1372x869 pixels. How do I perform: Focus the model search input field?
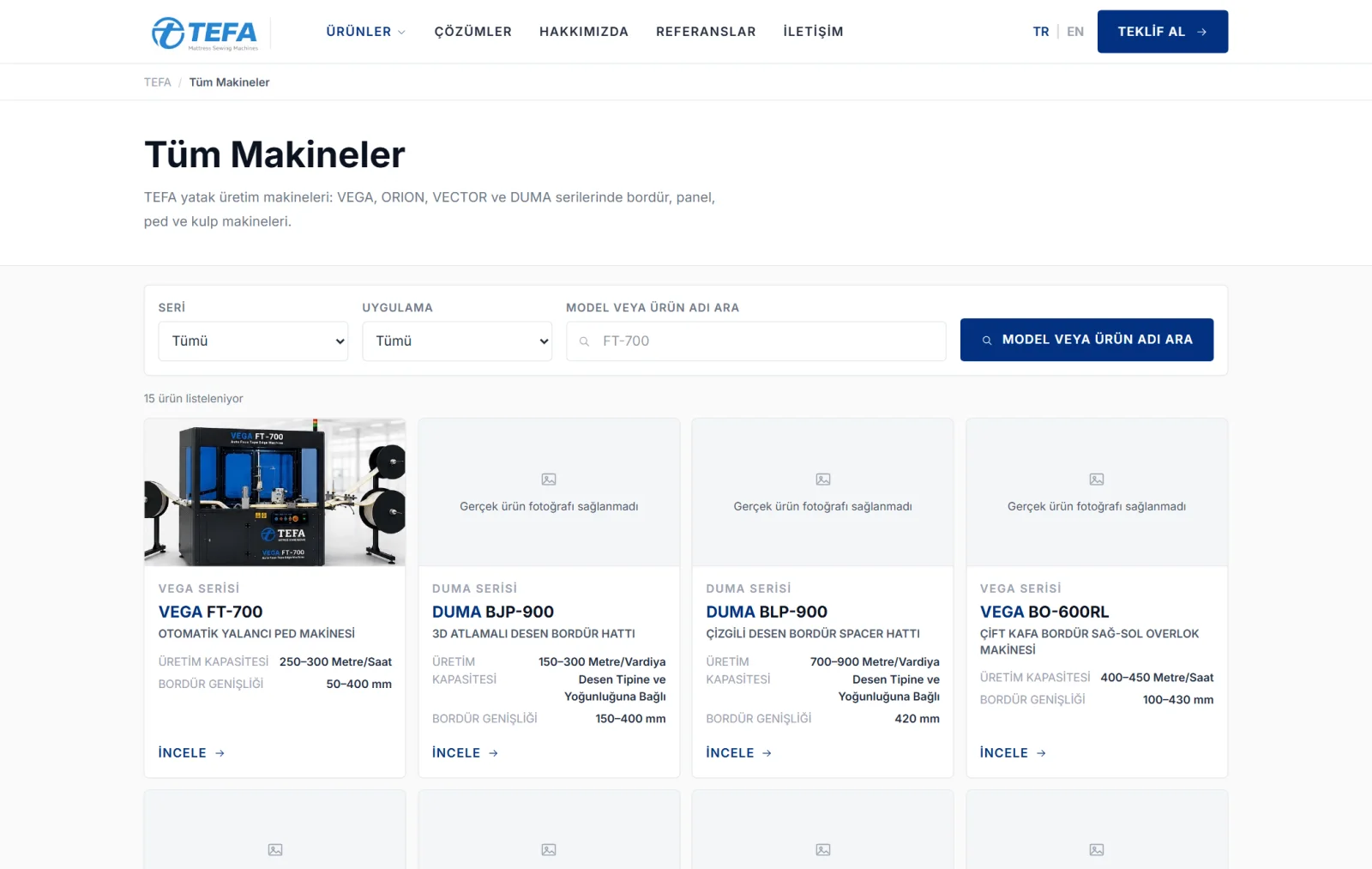(x=756, y=341)
